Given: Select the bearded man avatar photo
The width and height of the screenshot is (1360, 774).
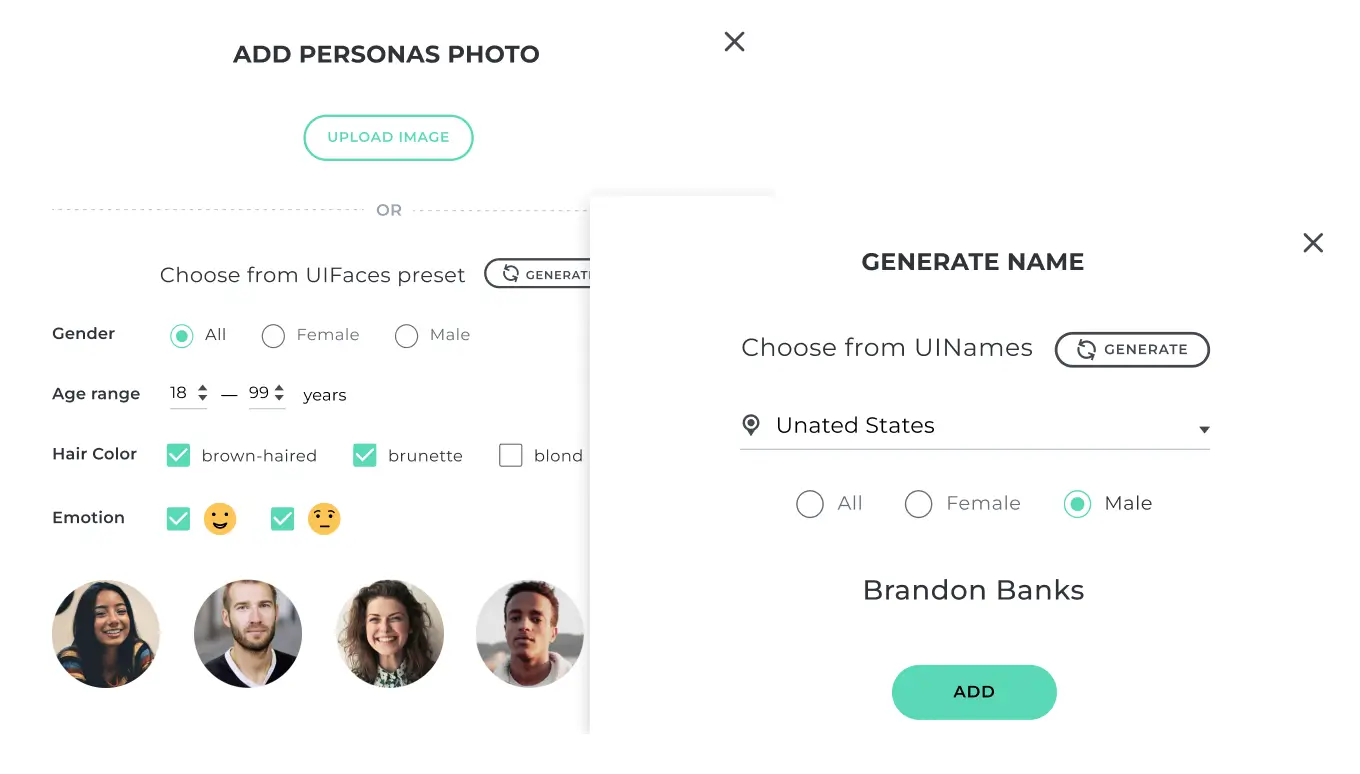Looking at the screenshot, I should [248, 634].
